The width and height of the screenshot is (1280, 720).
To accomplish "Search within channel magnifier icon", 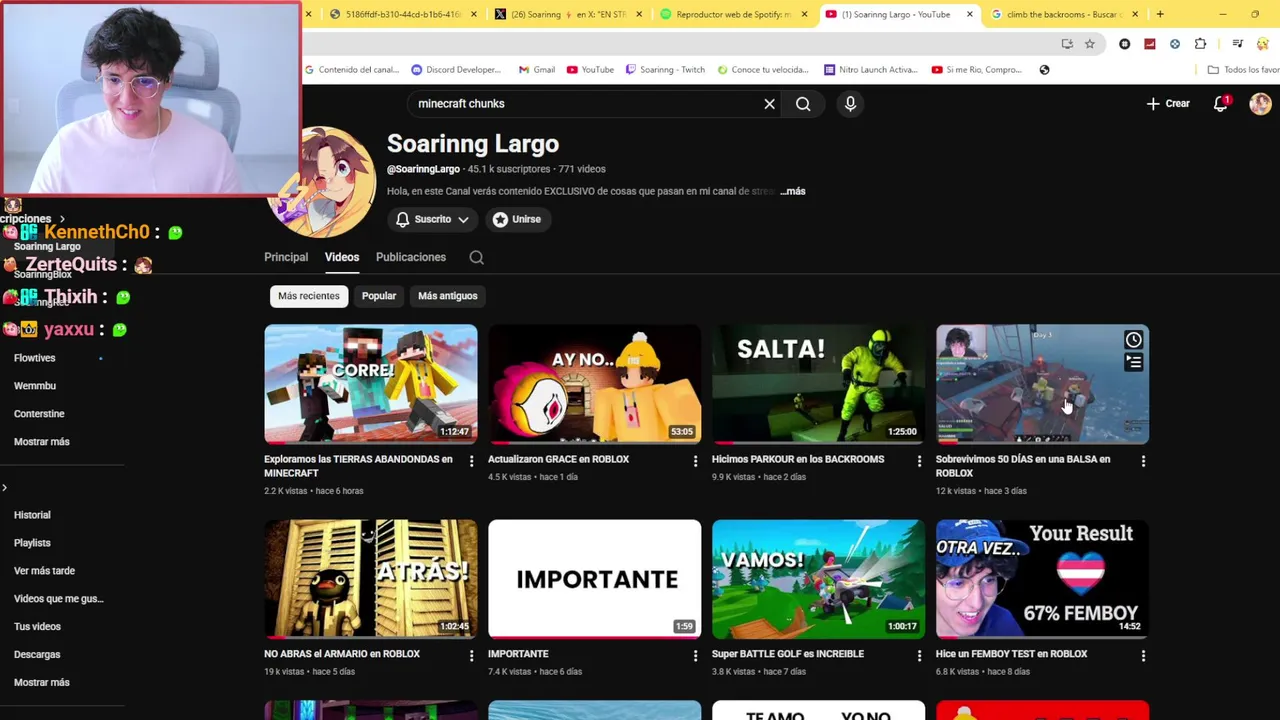I will click(x=477, y=258).
